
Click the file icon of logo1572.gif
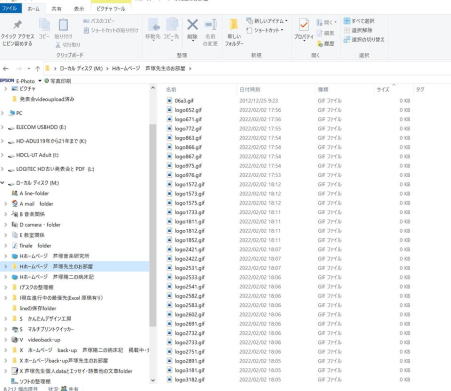170,184
